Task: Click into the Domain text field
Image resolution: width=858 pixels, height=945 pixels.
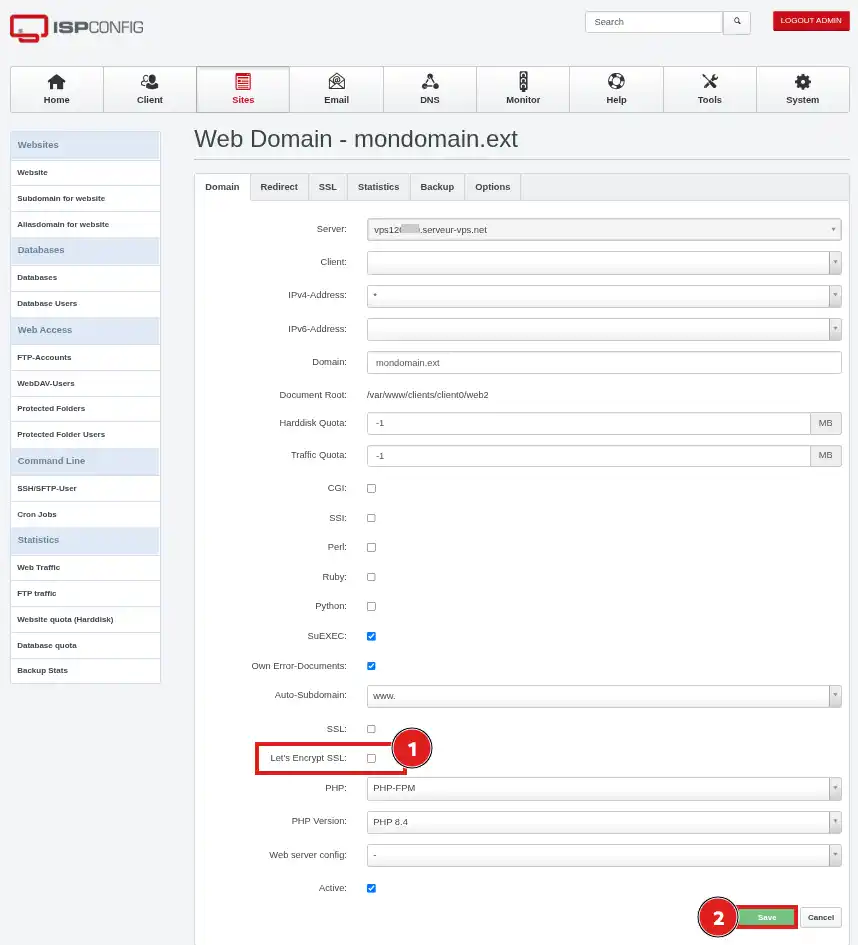Action: [604, 363]
